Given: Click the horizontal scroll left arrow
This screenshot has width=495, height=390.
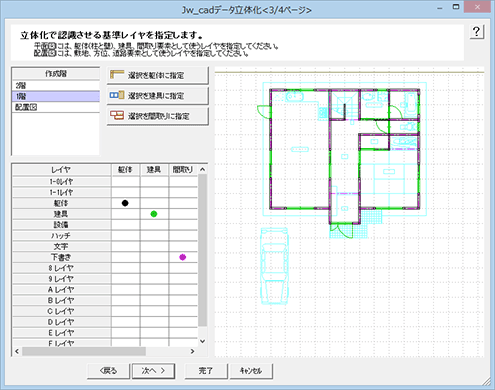Looking at the screenshot, I should pyautogui.click(x=17, y=351).
